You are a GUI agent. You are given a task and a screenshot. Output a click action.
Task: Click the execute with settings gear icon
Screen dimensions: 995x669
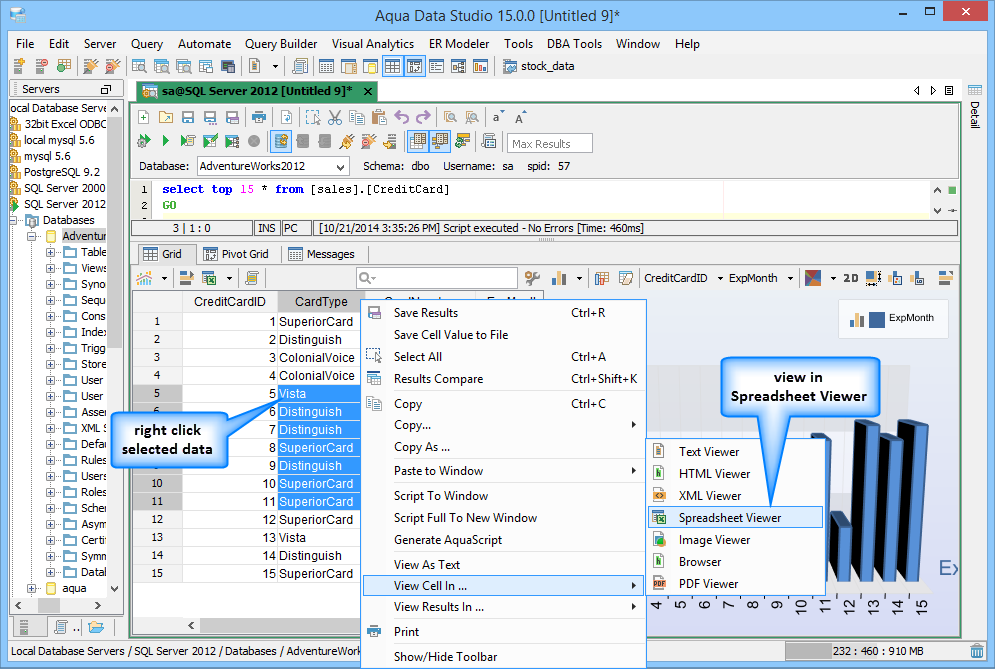(x=144, y=141)
